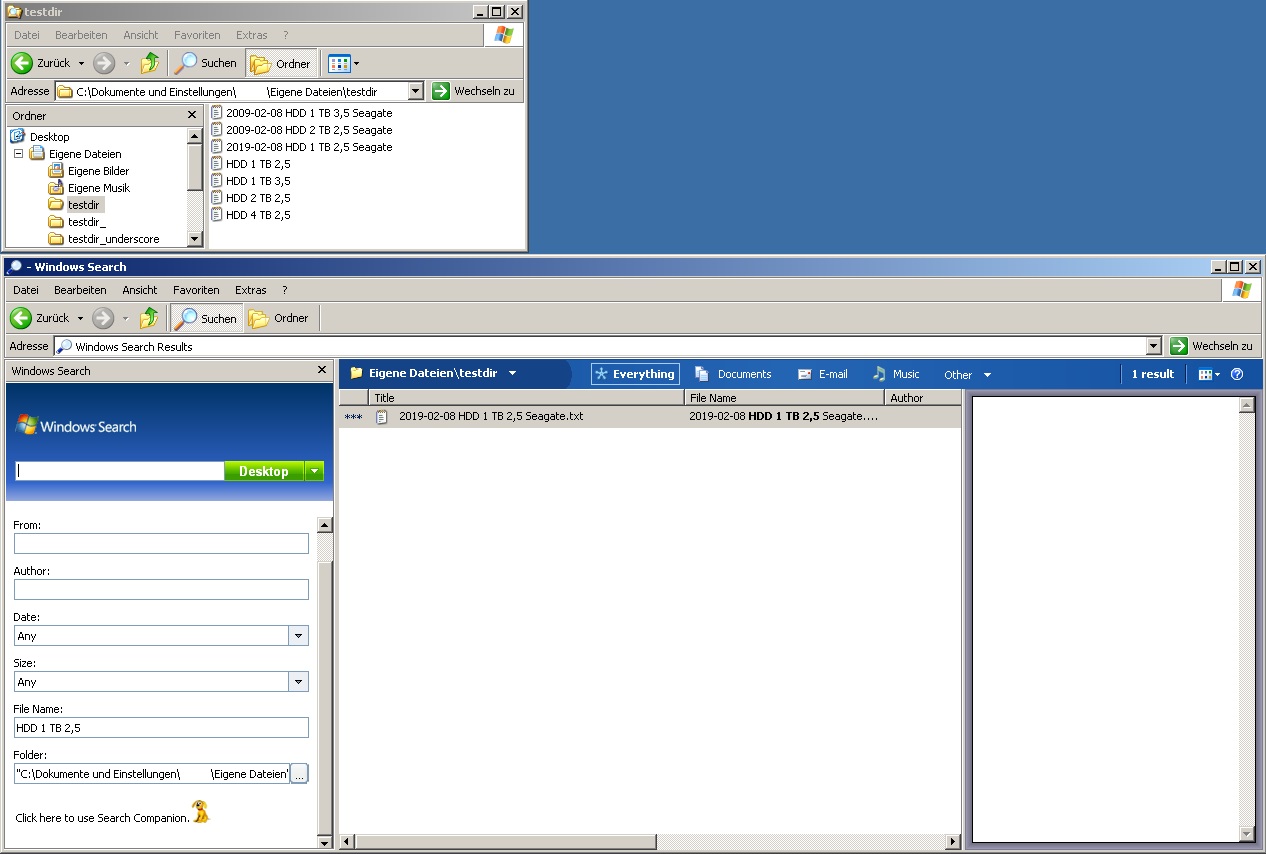Open Favoriten menu in testdir window
This screenshot has height=854, width=1266.
197,35
